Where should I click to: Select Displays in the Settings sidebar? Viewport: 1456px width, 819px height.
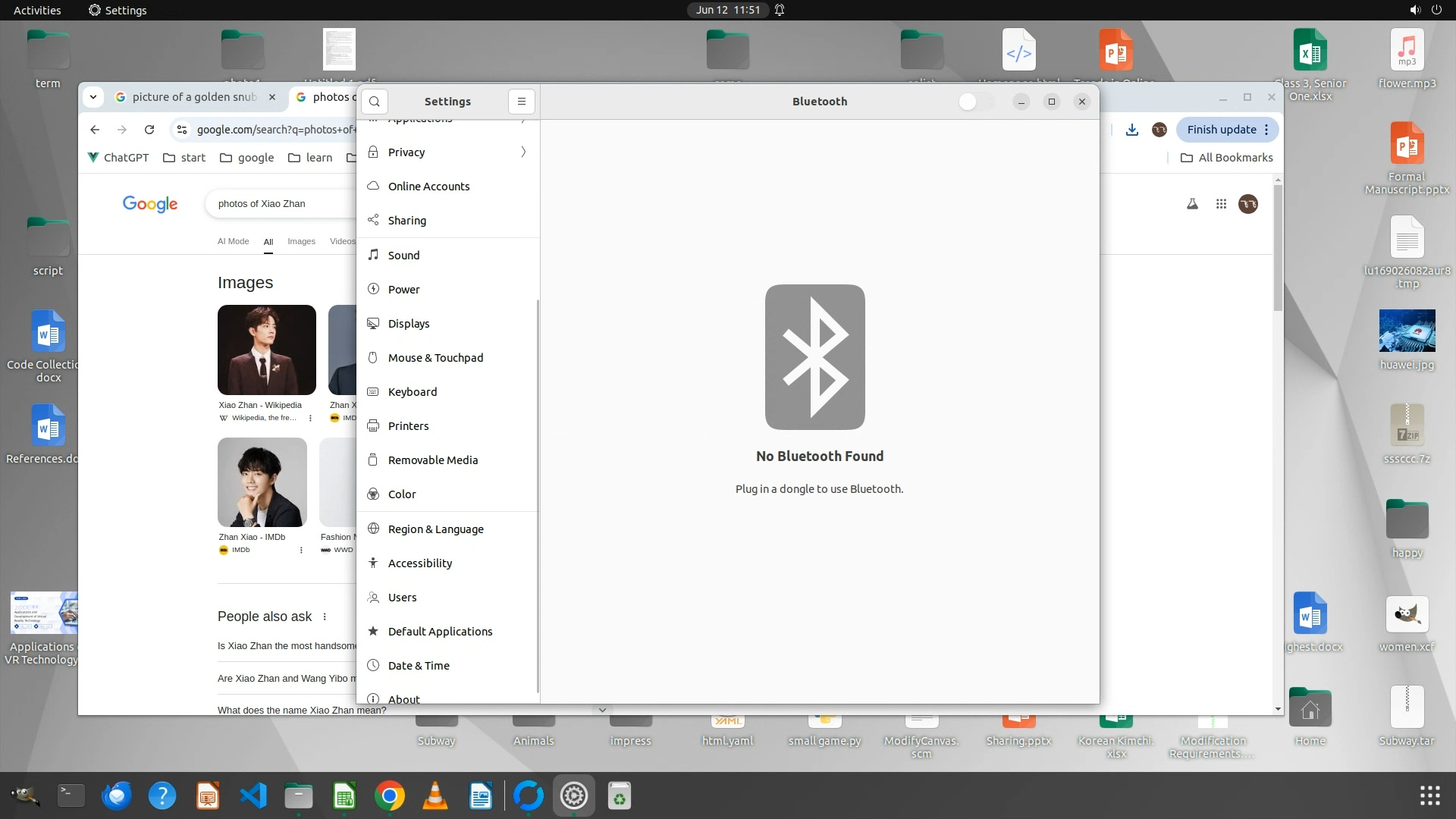coord(409,324)
